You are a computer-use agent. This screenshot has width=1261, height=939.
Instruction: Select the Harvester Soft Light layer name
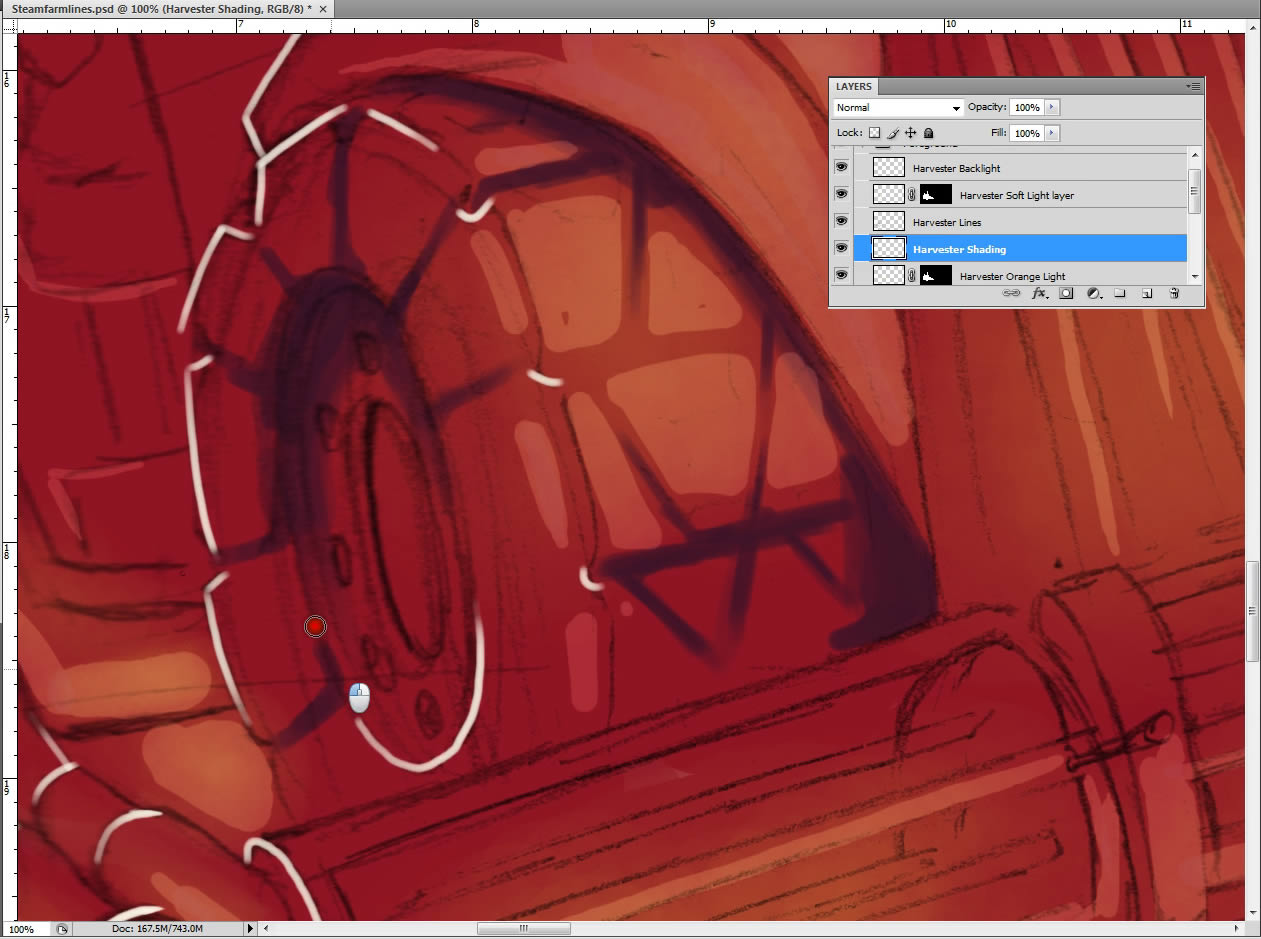1016,195
